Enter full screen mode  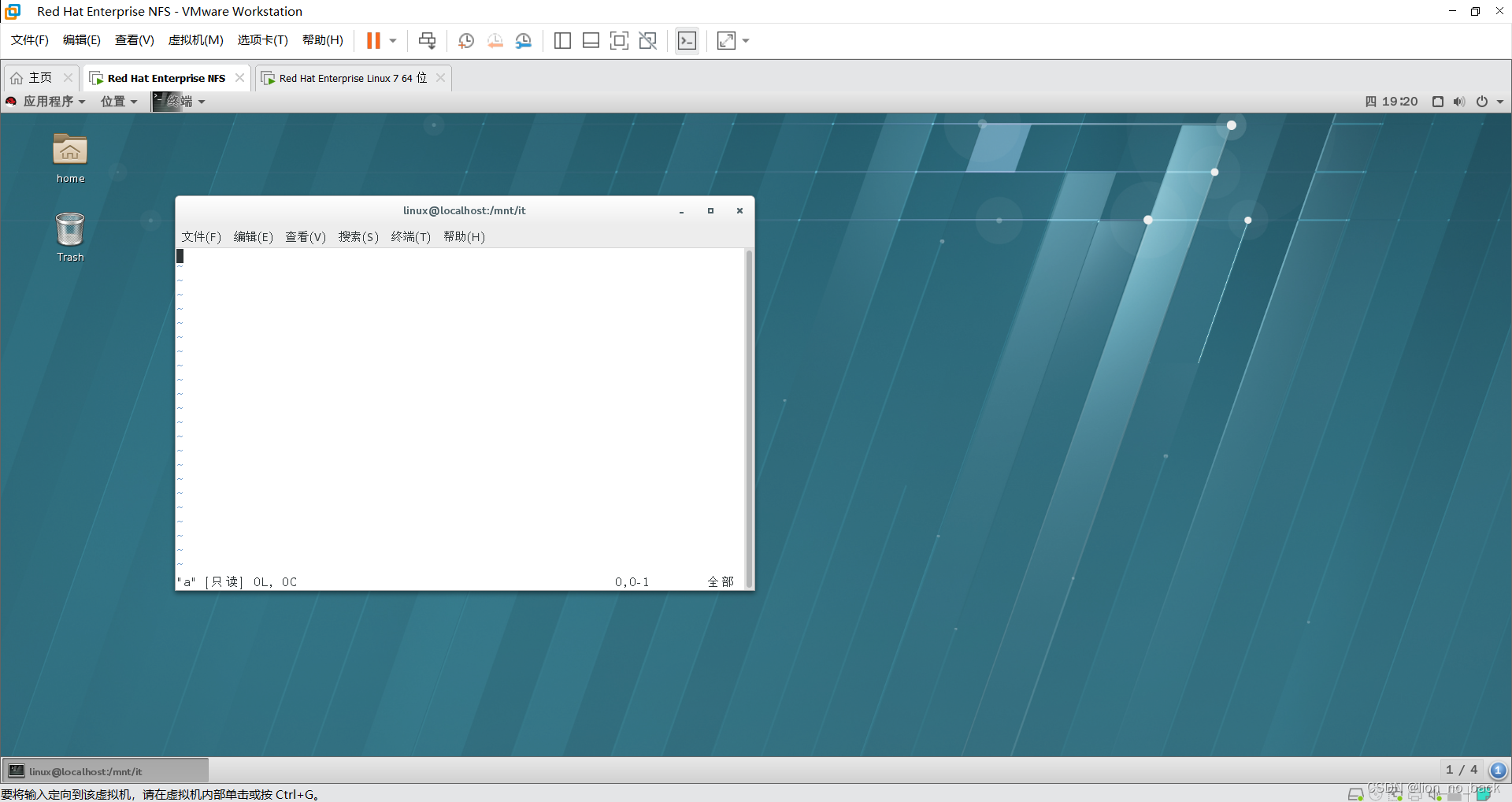(x=619, y=40)
